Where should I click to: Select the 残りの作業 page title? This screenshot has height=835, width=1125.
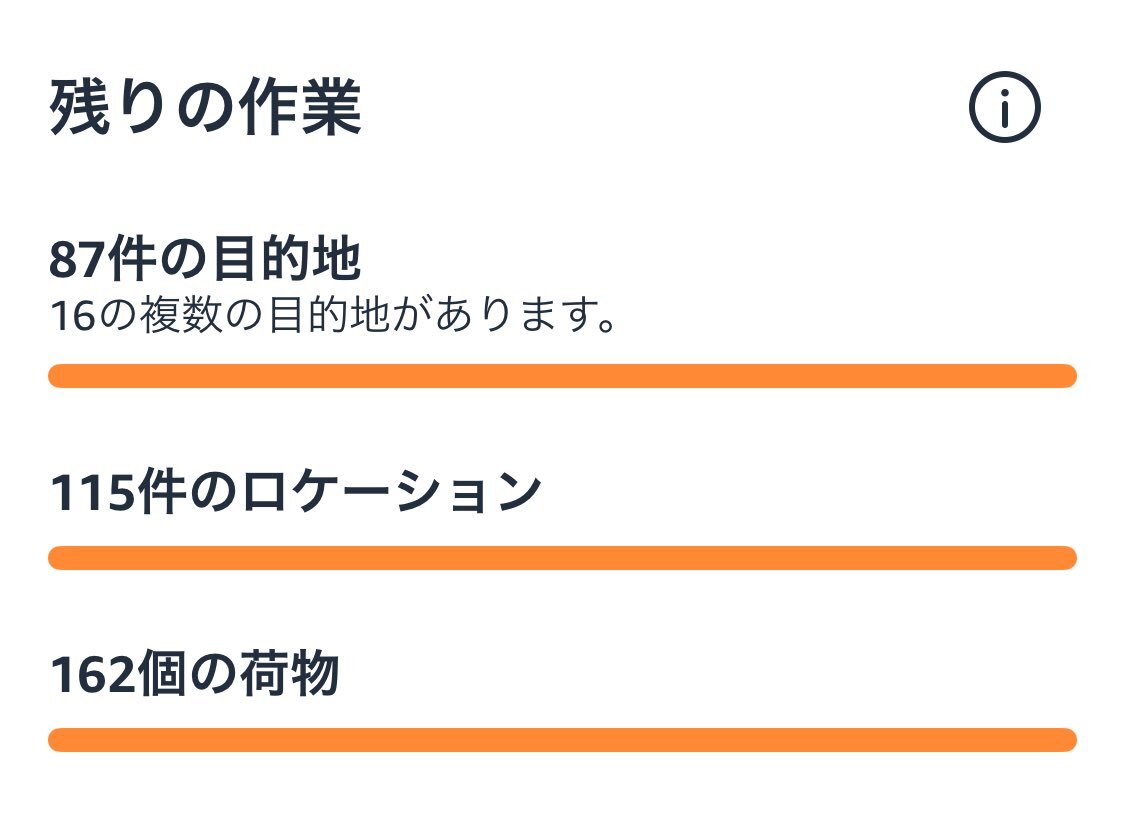[205, 108]
